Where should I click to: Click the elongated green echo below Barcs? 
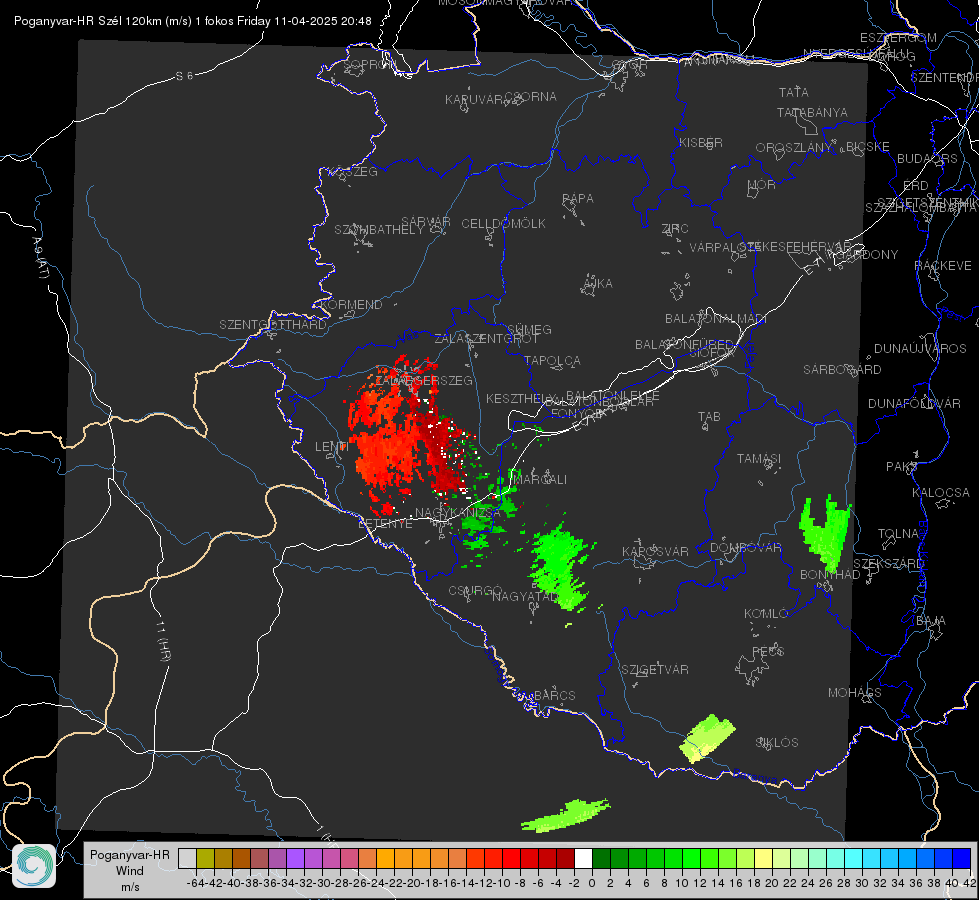tap(565, 815)
